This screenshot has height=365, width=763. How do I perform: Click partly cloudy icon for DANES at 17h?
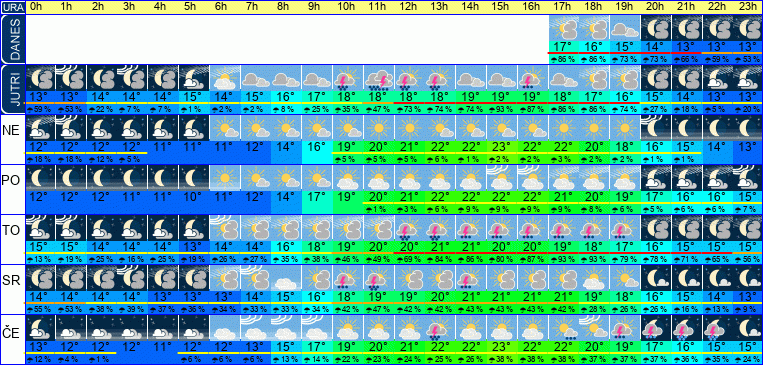coord(563,28)
